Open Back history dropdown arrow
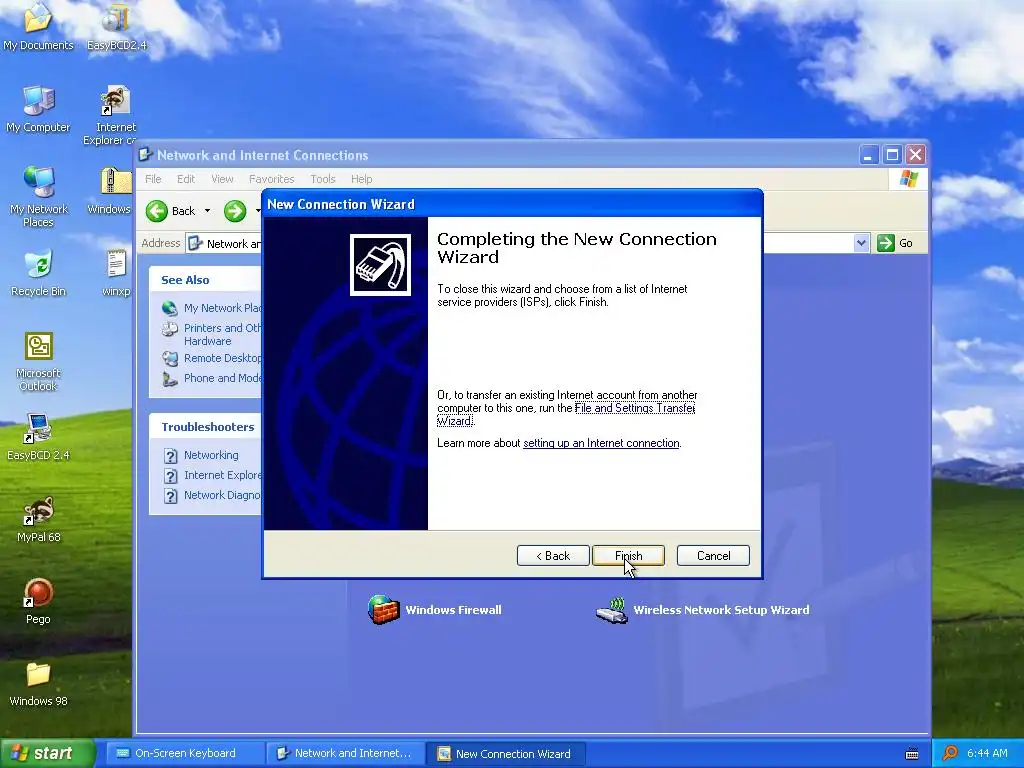The height and width of the screenshot is (768, 1024). pyautogui.click(x=207, y=211)
